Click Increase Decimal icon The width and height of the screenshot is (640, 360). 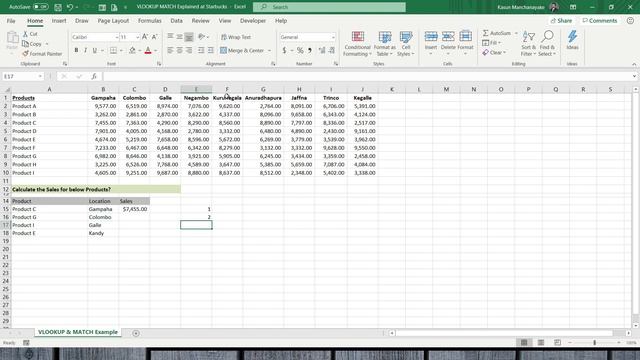click(322, 50)
